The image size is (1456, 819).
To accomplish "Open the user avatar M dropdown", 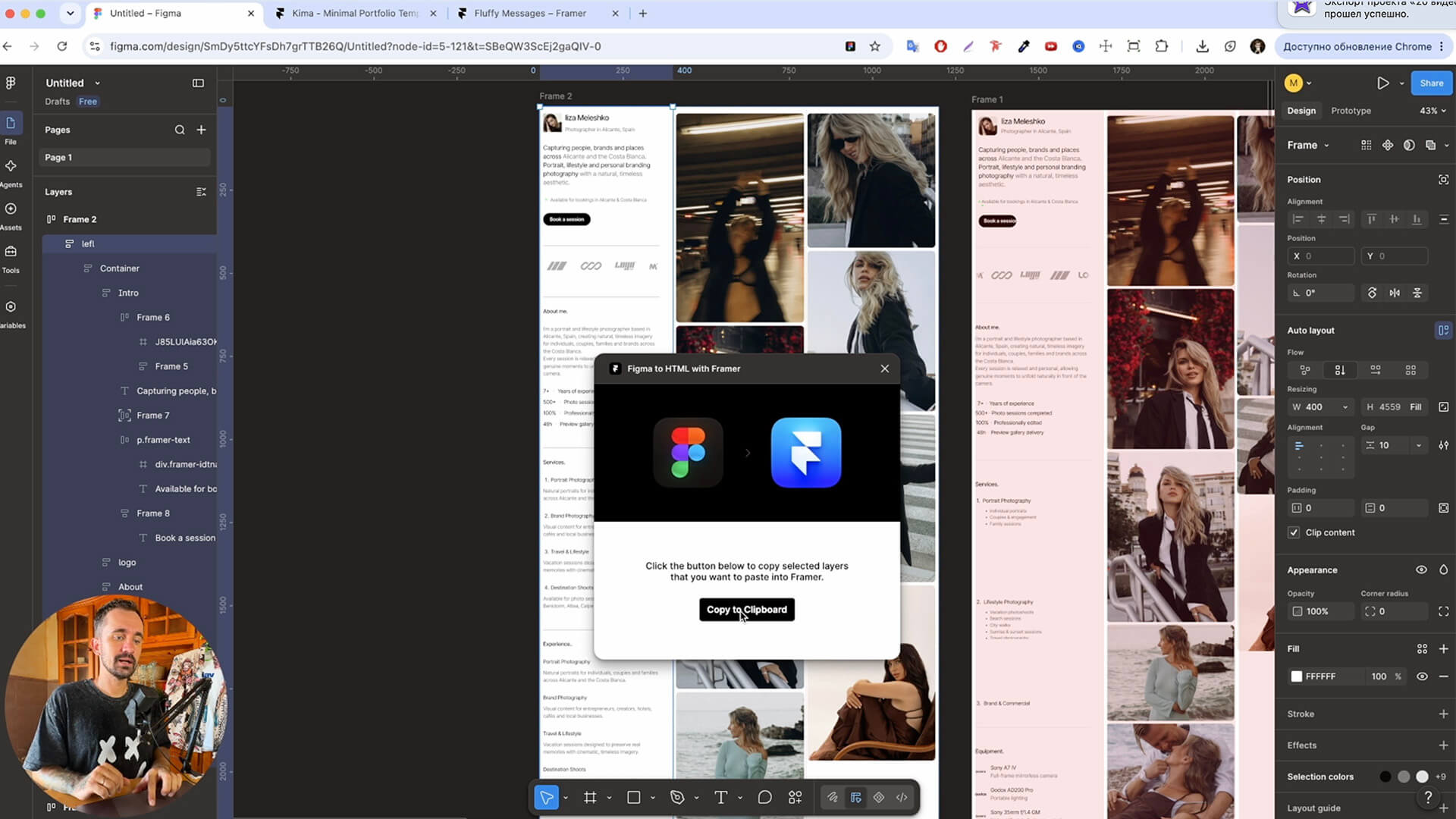I will click(x=1298, y=83).
